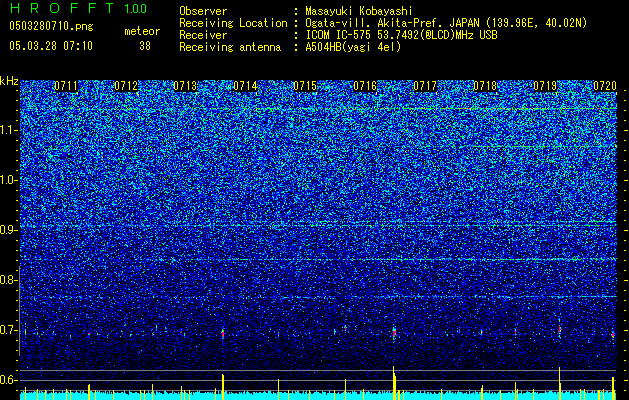Click observer name Masayuki Kobayashi
Screen dimensions: 629x400
click(359, 11)
